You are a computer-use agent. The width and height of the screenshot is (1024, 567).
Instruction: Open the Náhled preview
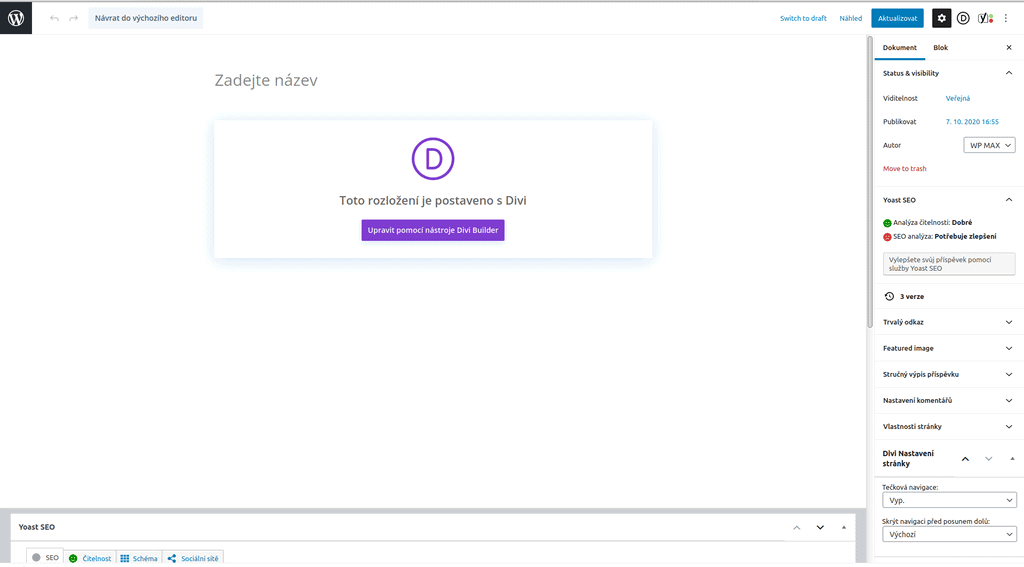tap(850, 18)
